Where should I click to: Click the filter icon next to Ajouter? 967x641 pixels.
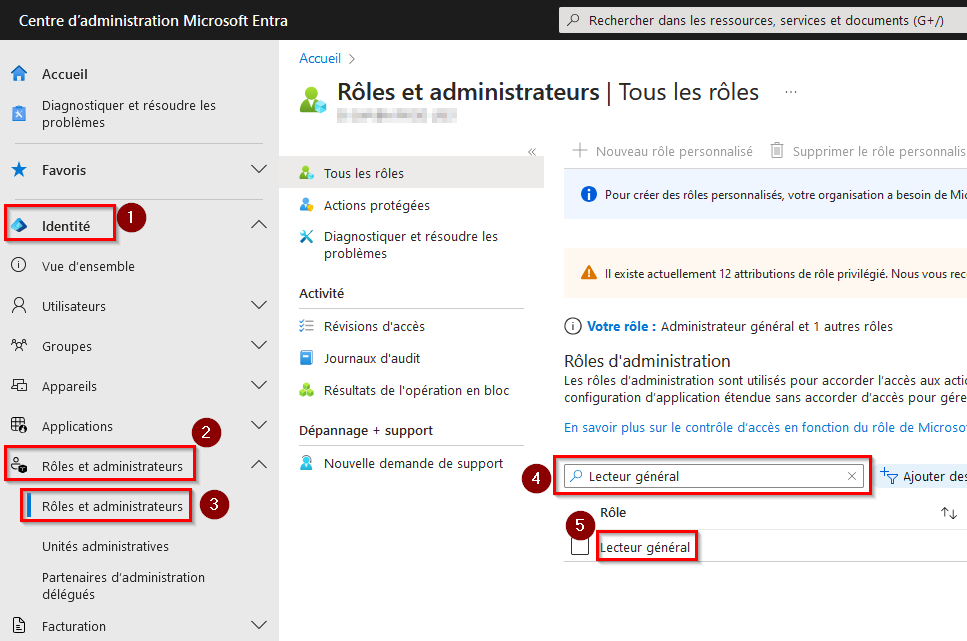pyautogui.click(x=889, y=476)
